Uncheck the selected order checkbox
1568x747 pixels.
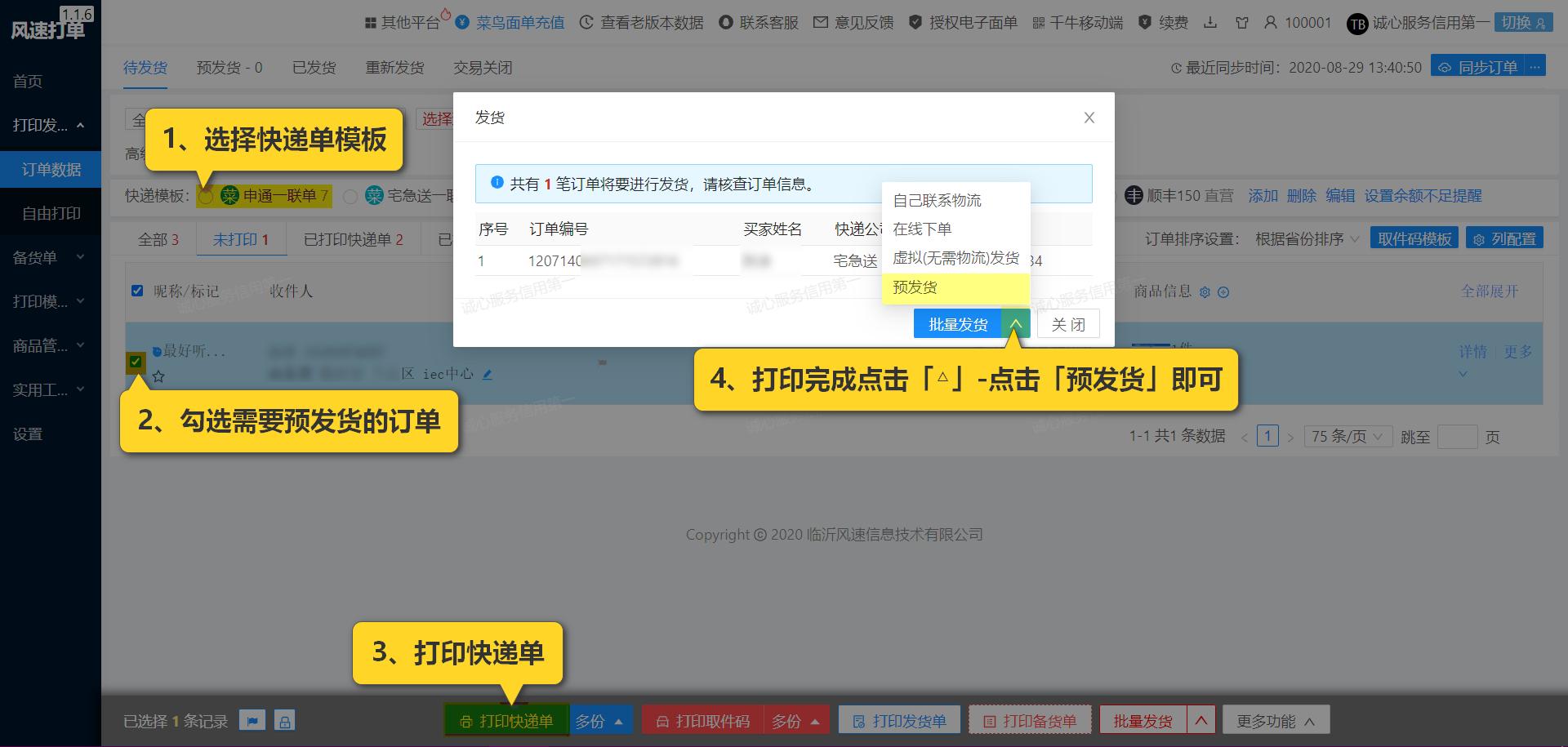click(136, 361)
